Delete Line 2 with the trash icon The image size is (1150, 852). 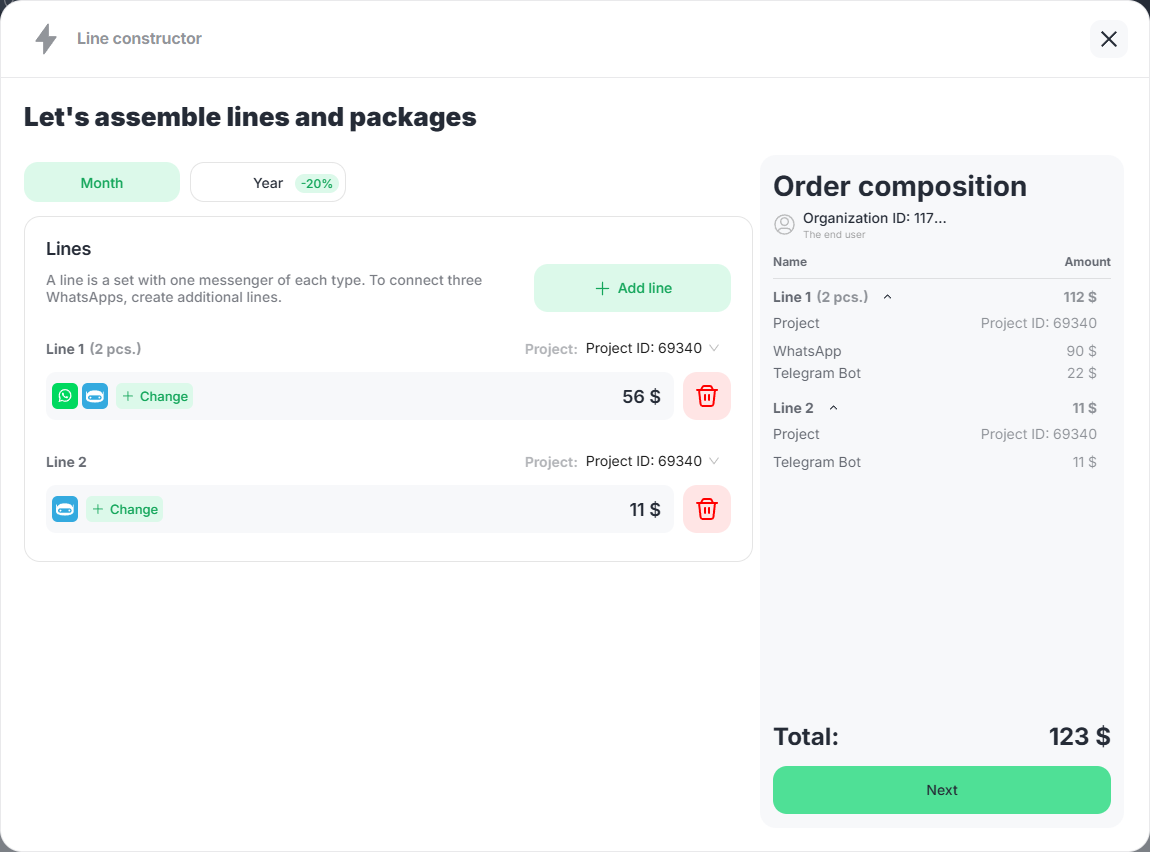point(707,509)
